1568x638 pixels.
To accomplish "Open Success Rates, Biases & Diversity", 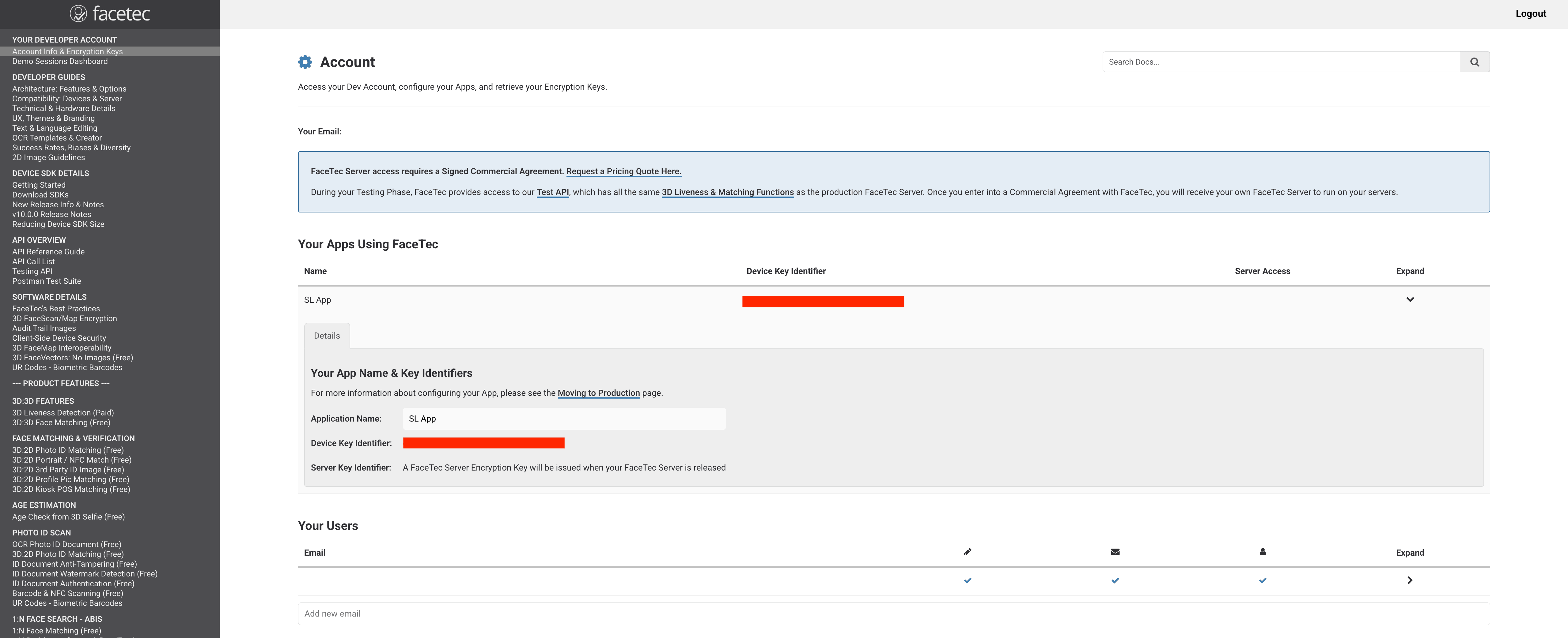I will [x=71, y=148].
